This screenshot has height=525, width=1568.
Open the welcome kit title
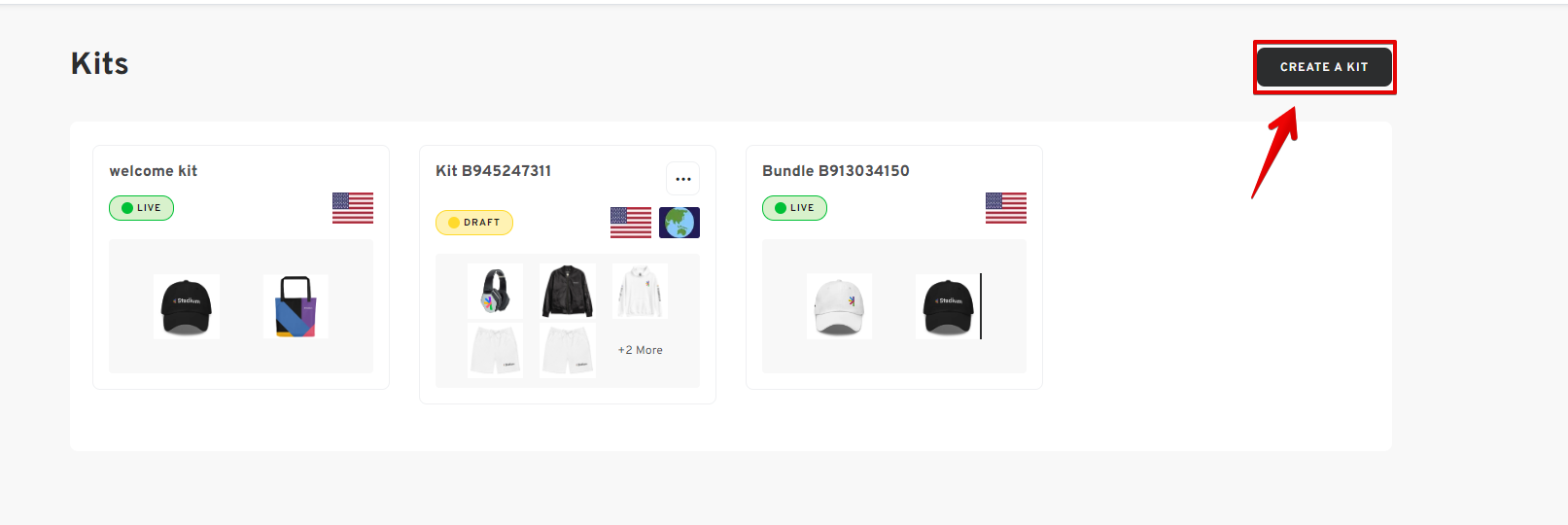[x=154, y=171]
